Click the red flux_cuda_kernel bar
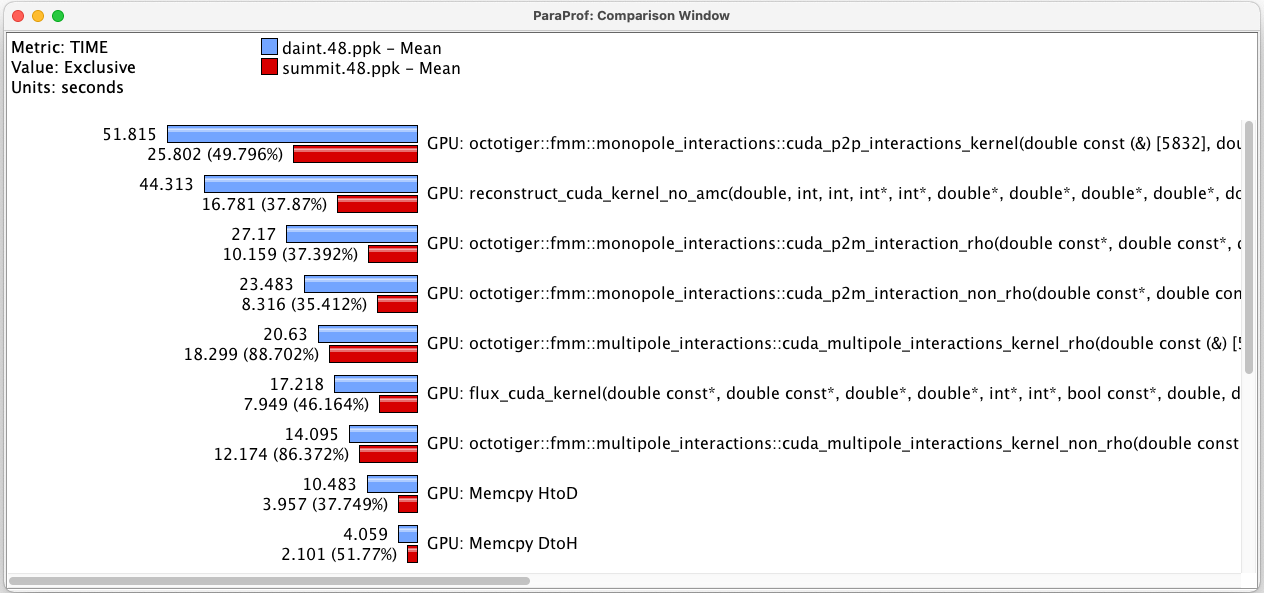Screen dimensions: 1264x593 point(398,404)
